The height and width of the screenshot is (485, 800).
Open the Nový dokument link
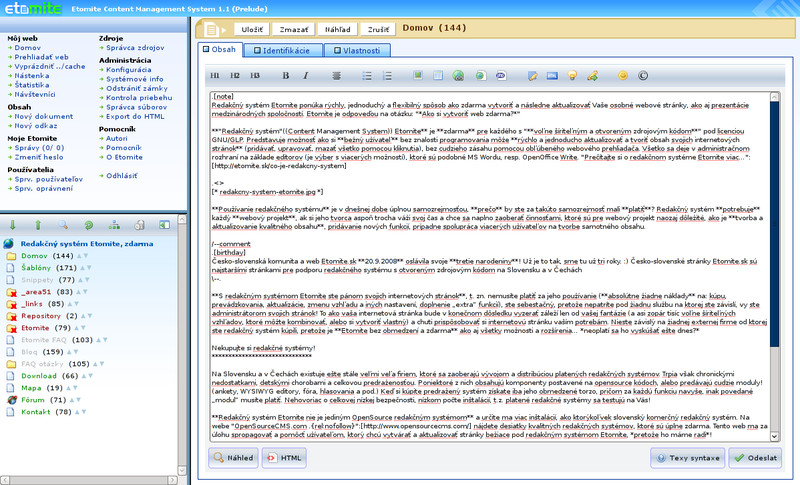point(43,116)
